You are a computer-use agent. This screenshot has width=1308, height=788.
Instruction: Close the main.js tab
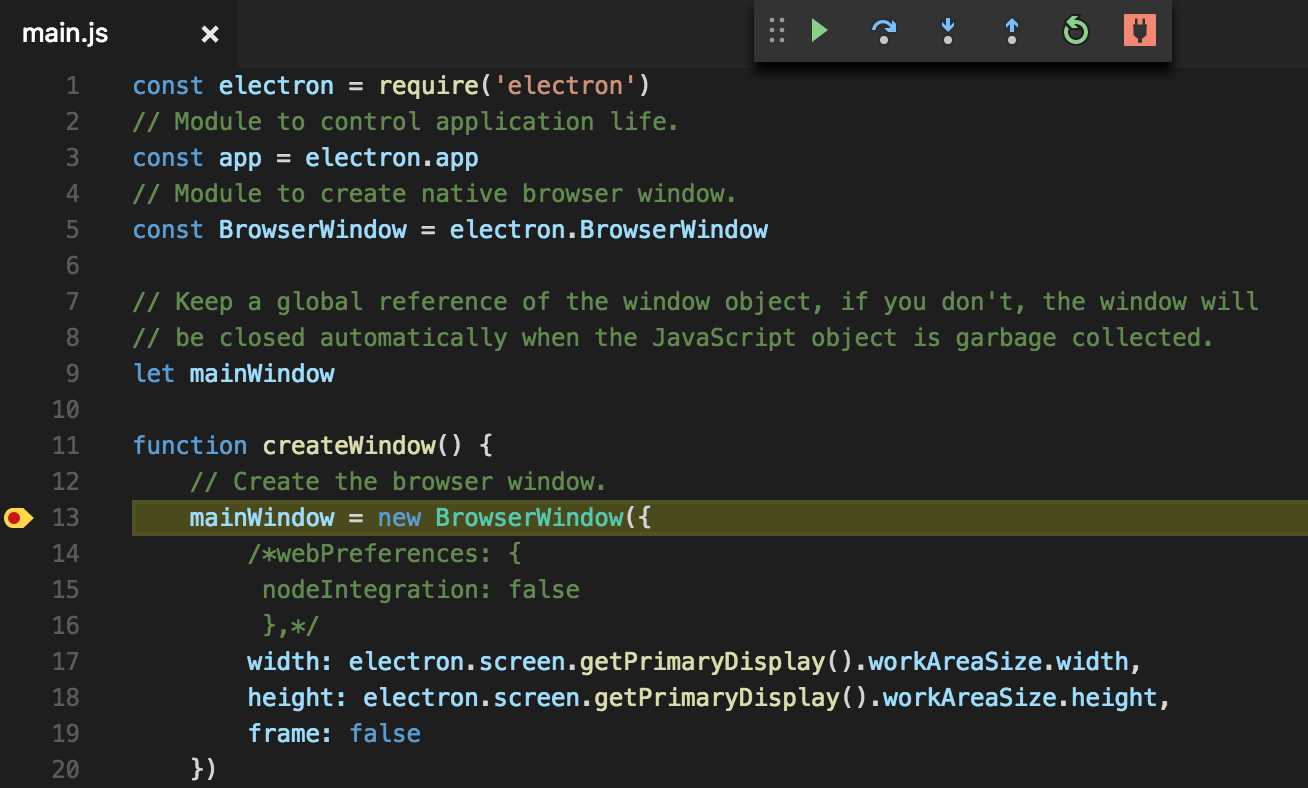(x=210, y=34)
